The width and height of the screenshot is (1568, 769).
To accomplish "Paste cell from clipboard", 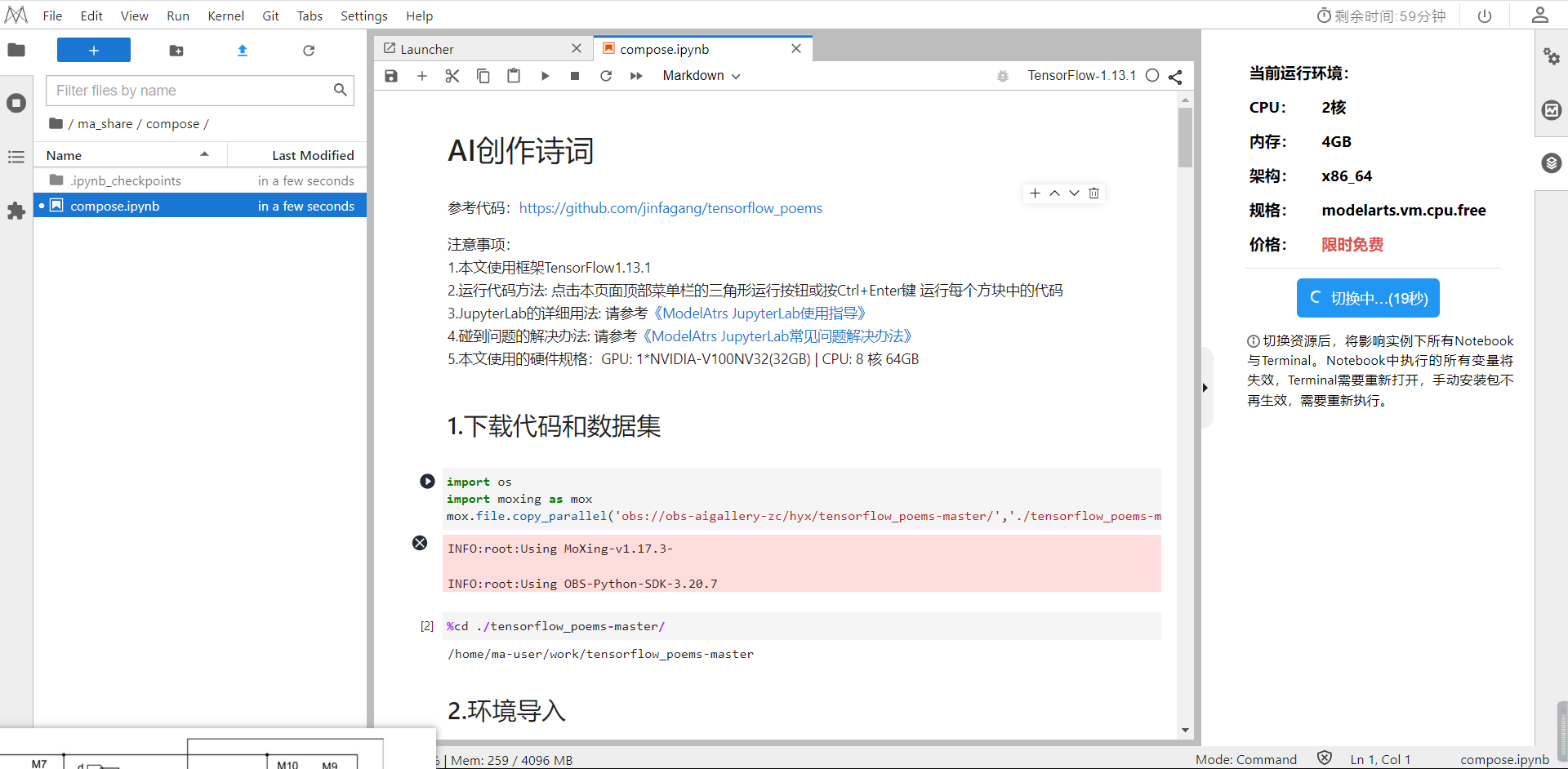I will click(514, 76).
